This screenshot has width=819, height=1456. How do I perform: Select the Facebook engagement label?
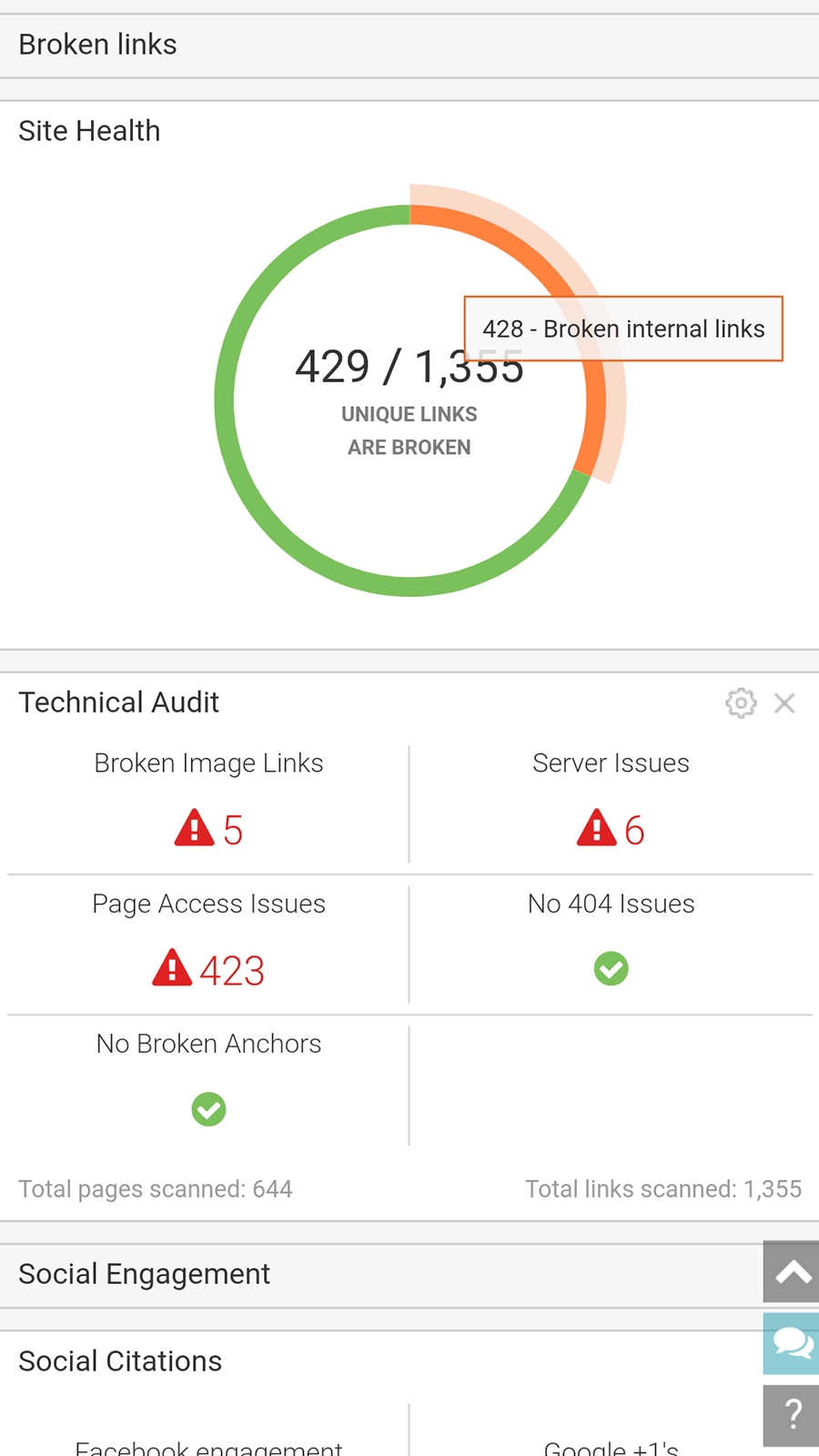(x=209, y=1445)
